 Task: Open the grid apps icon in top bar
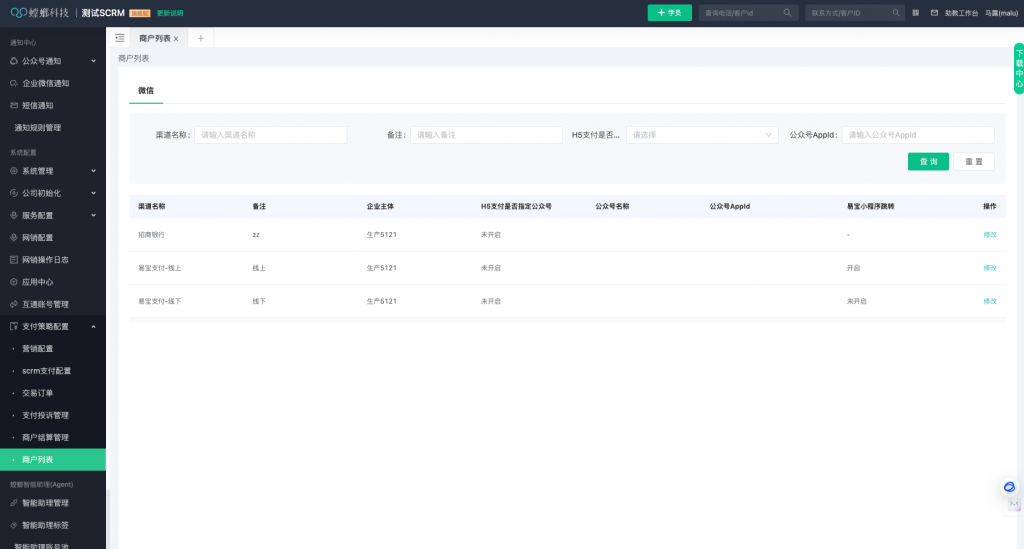[x=915, y=13]
